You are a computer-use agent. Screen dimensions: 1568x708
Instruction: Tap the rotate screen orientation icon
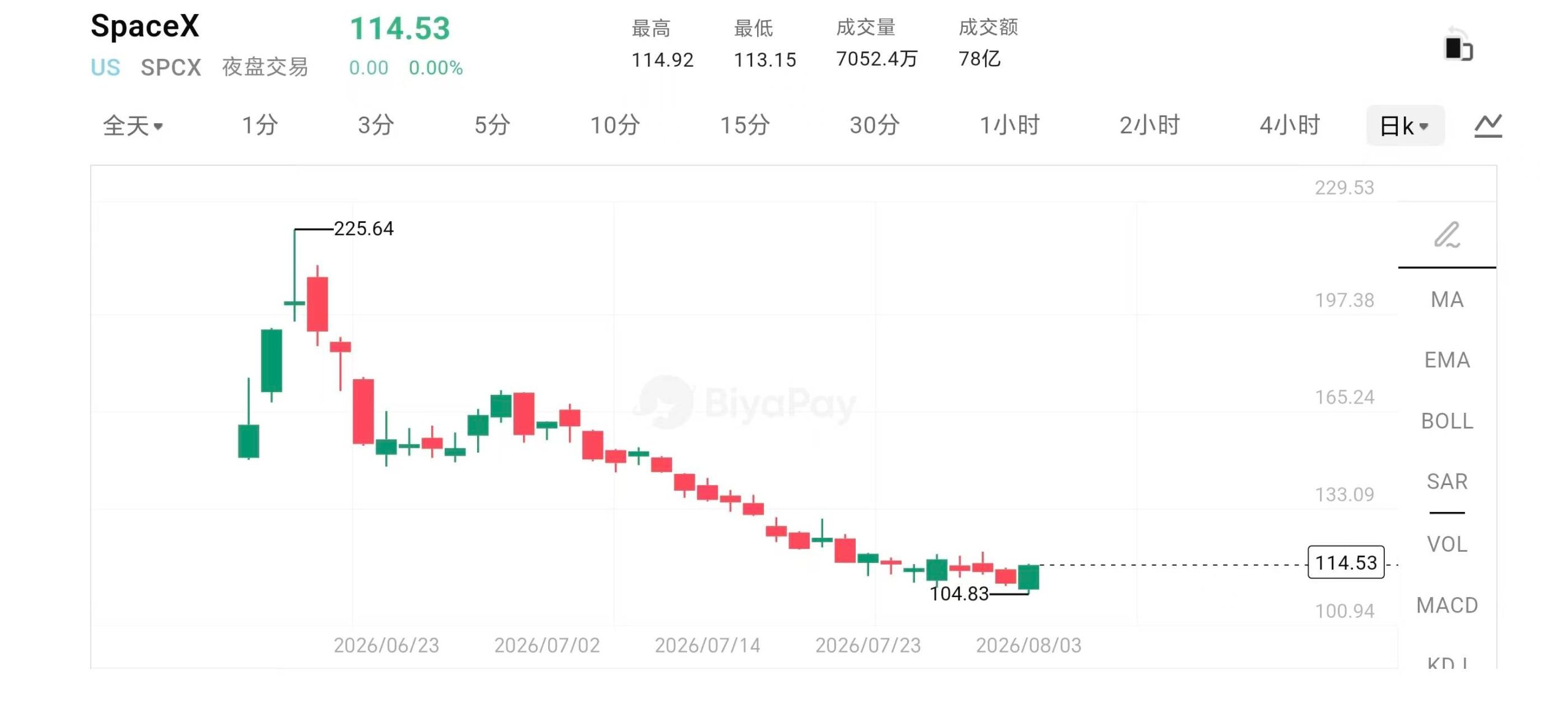(x=1459, y=44)
